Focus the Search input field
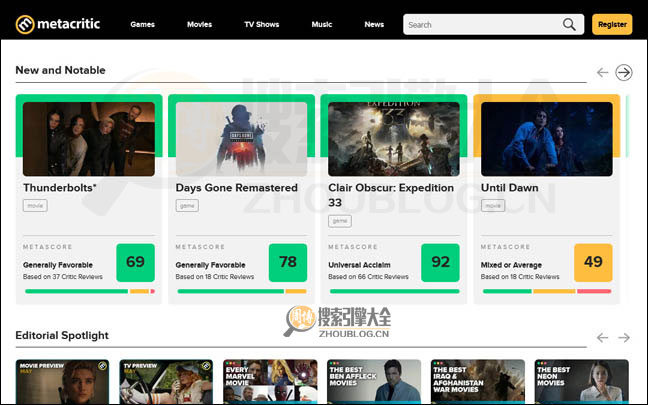Screen dimensions: 648x405 (x=480, y=24)
